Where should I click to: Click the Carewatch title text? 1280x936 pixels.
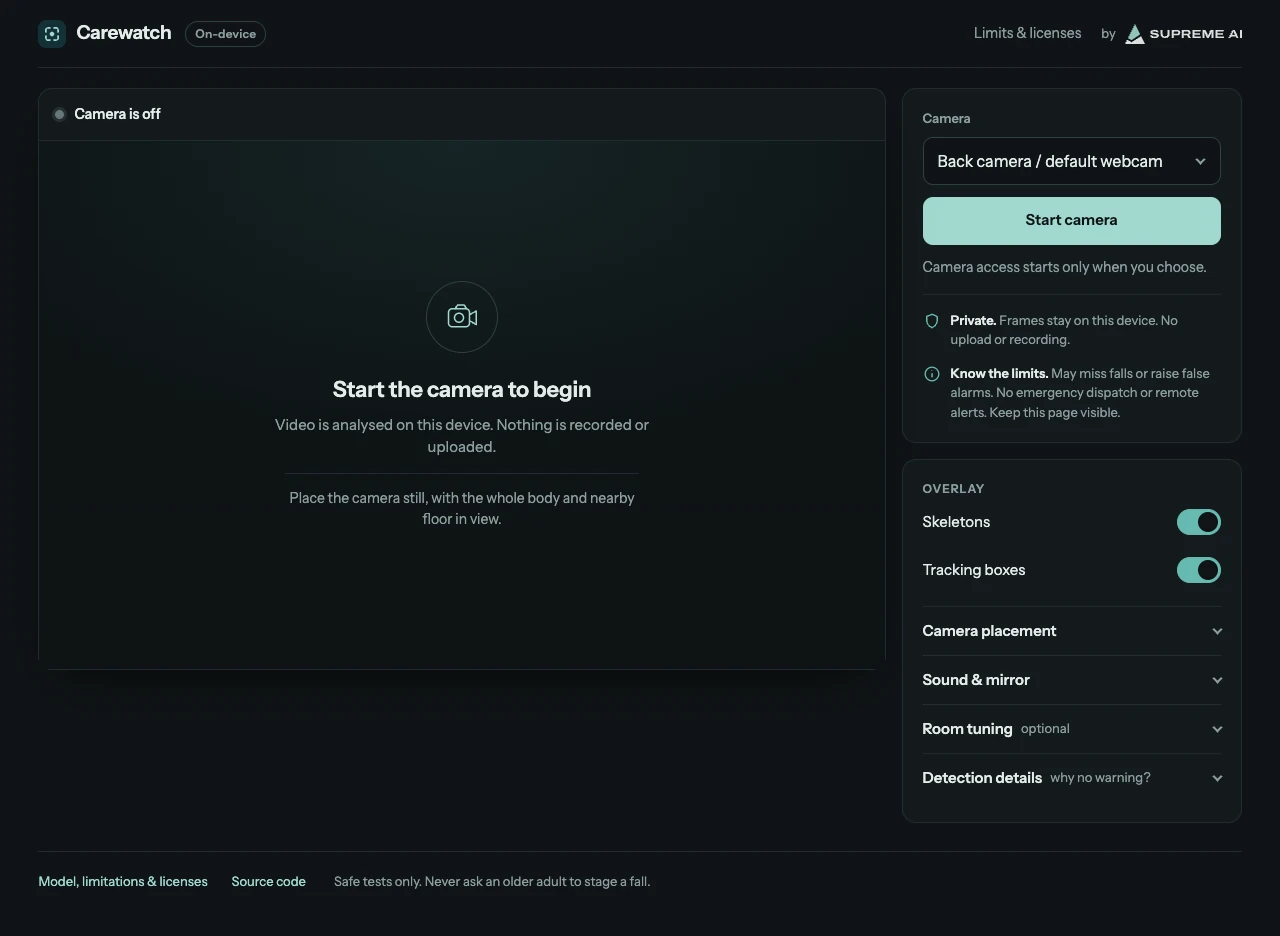point(124,33)
